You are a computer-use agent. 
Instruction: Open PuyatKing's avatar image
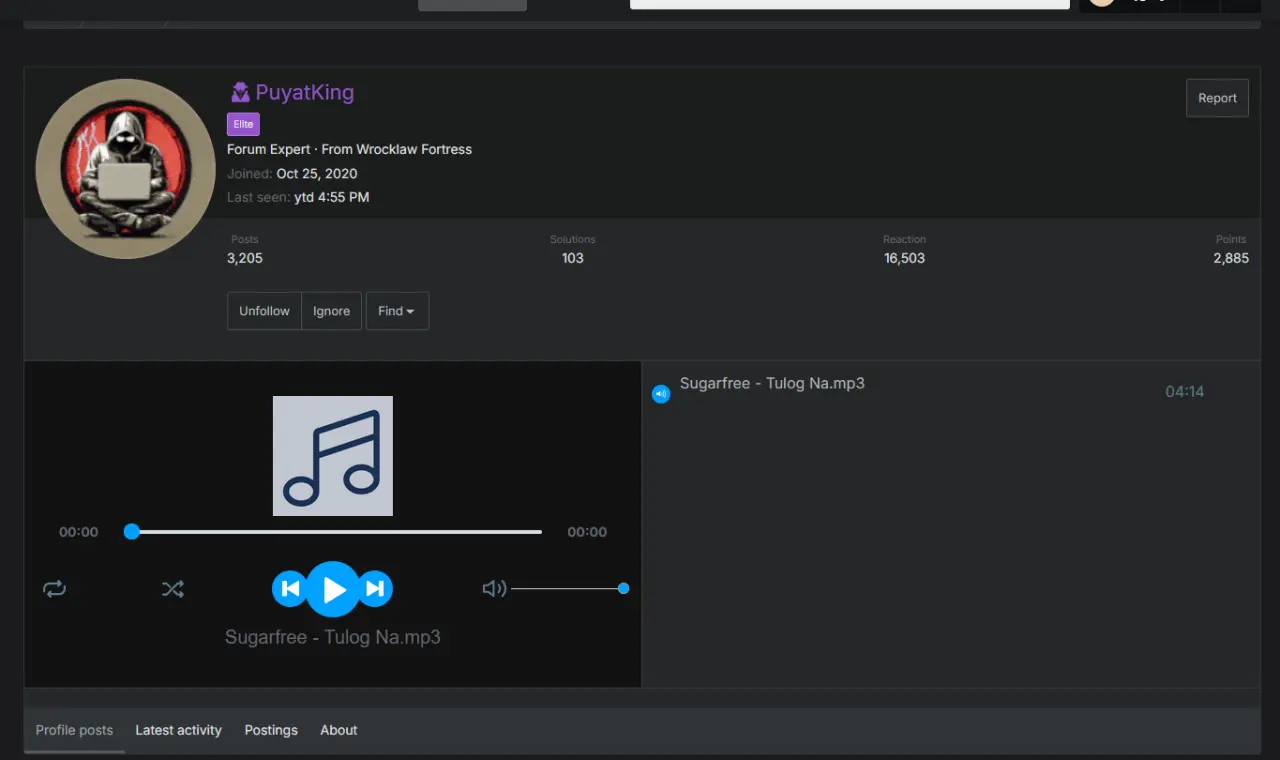click(x=125, y=169)
